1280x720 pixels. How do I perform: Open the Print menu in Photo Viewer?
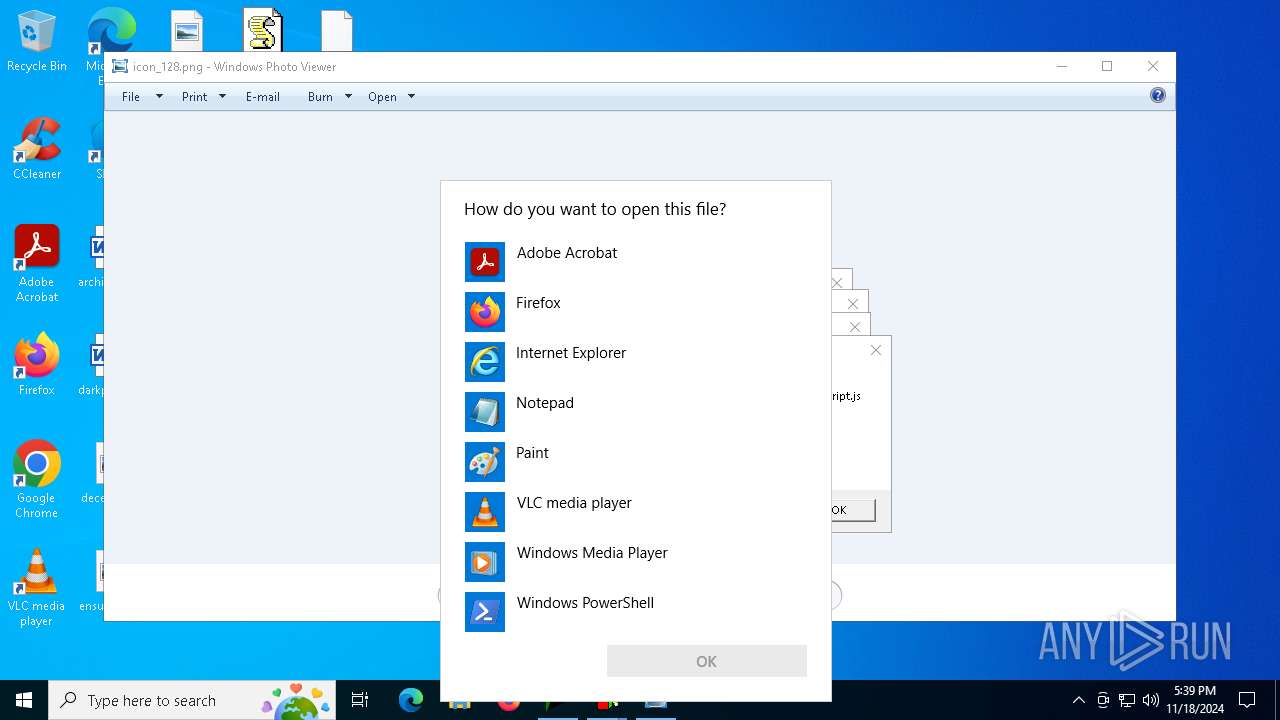coord(194,97)
